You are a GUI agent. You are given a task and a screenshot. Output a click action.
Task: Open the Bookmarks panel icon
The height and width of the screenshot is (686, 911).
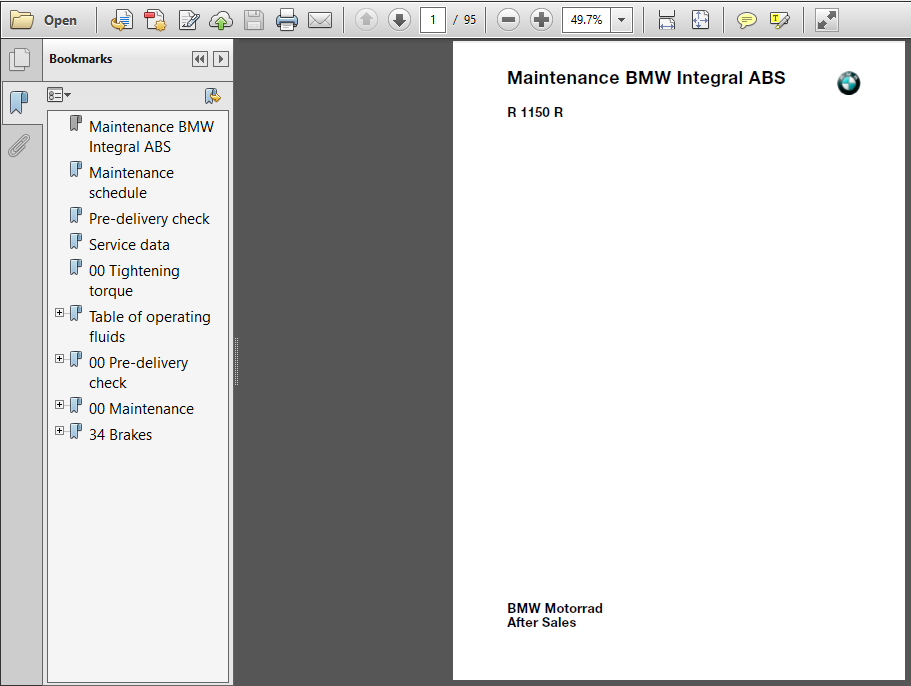tap(19, 102)
